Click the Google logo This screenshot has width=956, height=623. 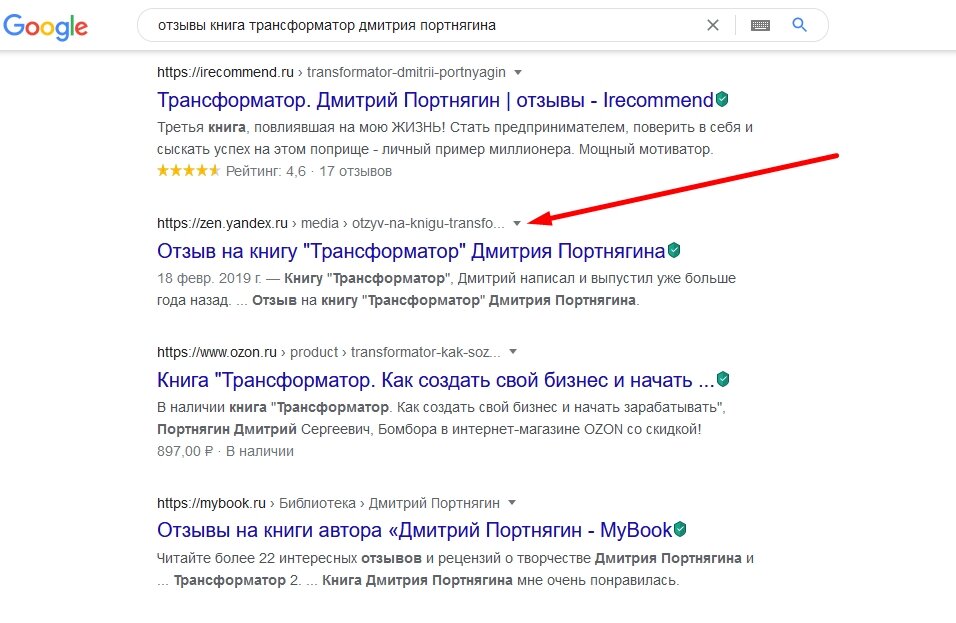click(46, 27)
